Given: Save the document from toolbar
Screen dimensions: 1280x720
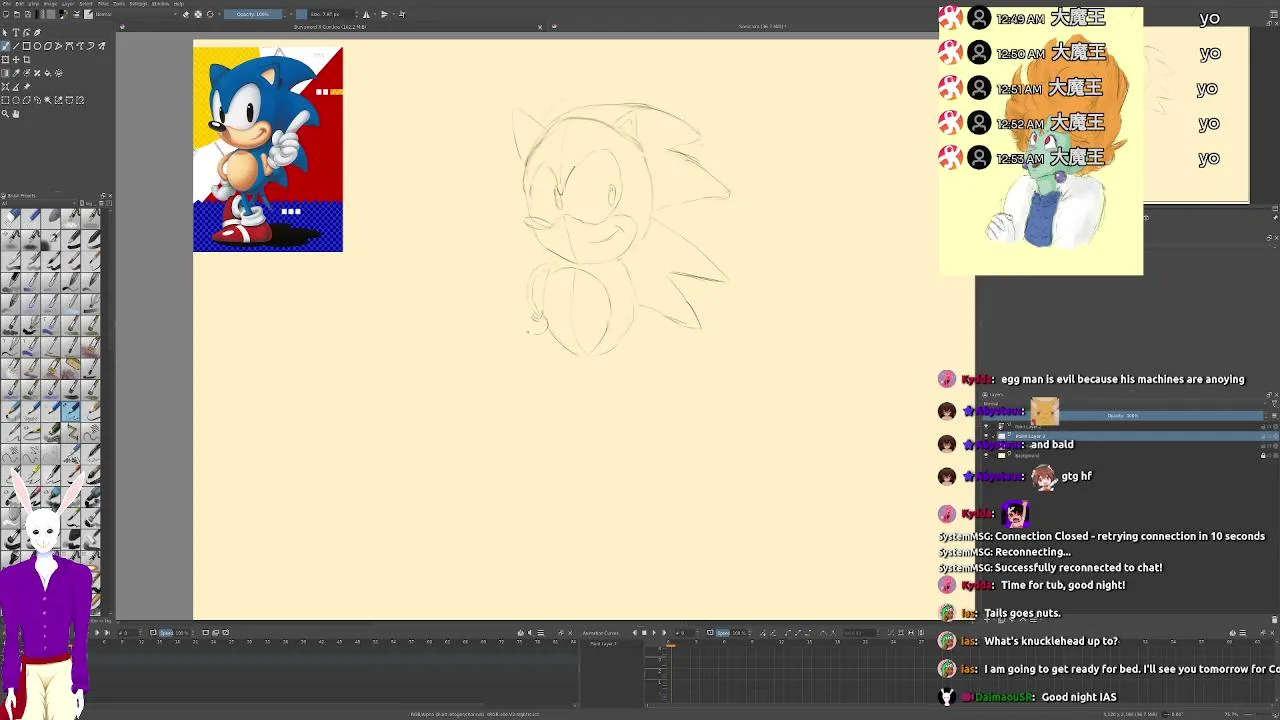Looking at the screenshot, I should click(x=28, y=14).
